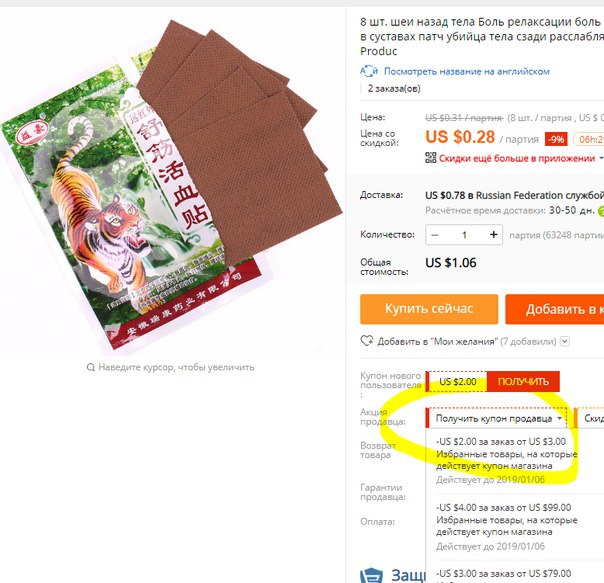Click the heart wishlist icon
Screen dimensions: 604x583
[367, 341]
